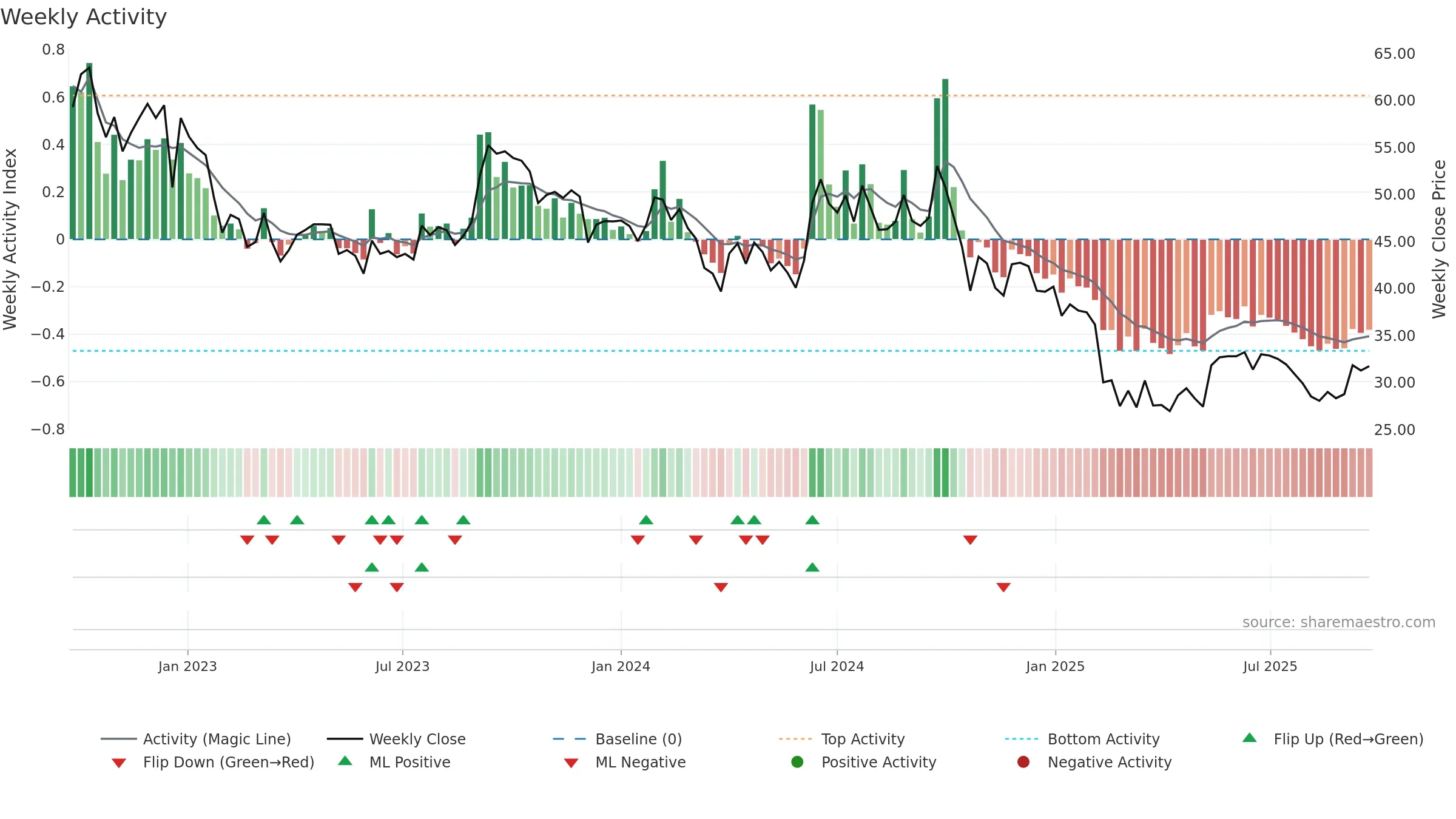Click the ML Negative legend entry
The width and height of the screenshot is (1456, 819).
pos(625,762)
